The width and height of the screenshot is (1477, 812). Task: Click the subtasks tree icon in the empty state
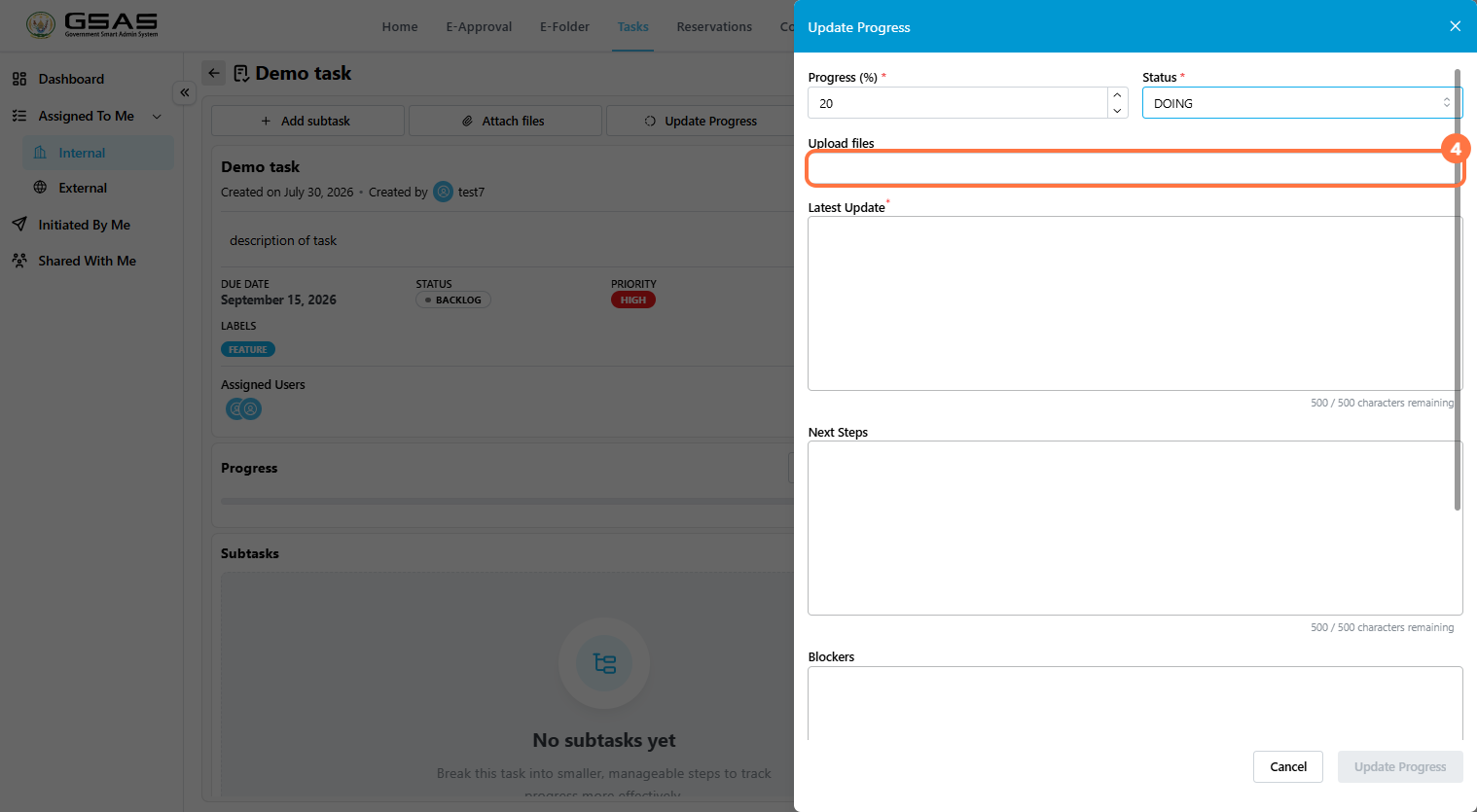(604, 663)
